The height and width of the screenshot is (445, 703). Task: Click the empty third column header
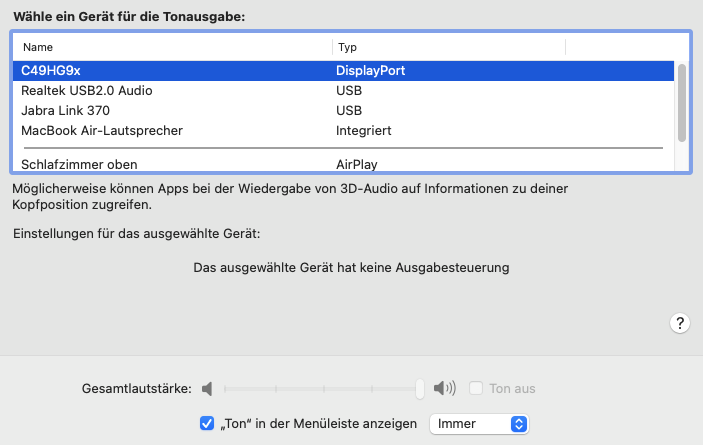[x=620, y=47]
